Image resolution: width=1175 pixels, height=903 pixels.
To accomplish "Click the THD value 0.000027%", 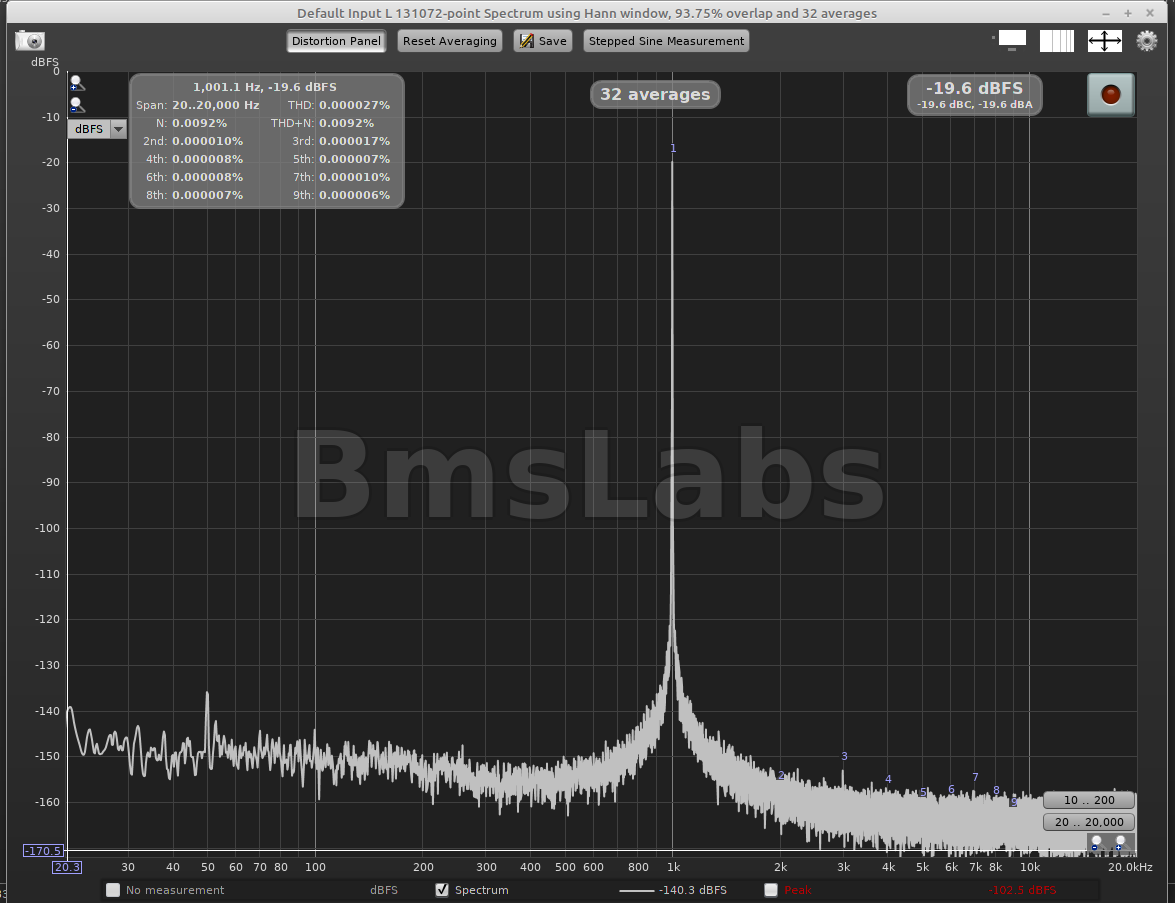I will click(354, 105).
